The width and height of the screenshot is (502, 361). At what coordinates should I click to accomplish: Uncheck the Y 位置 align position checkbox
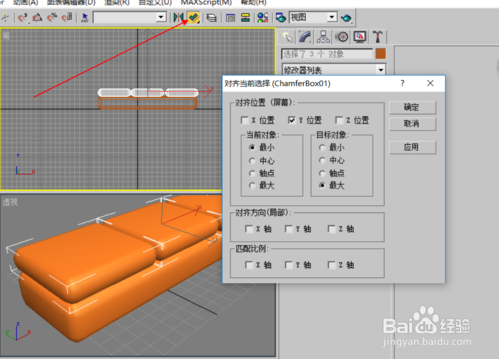tap(291, 120)
